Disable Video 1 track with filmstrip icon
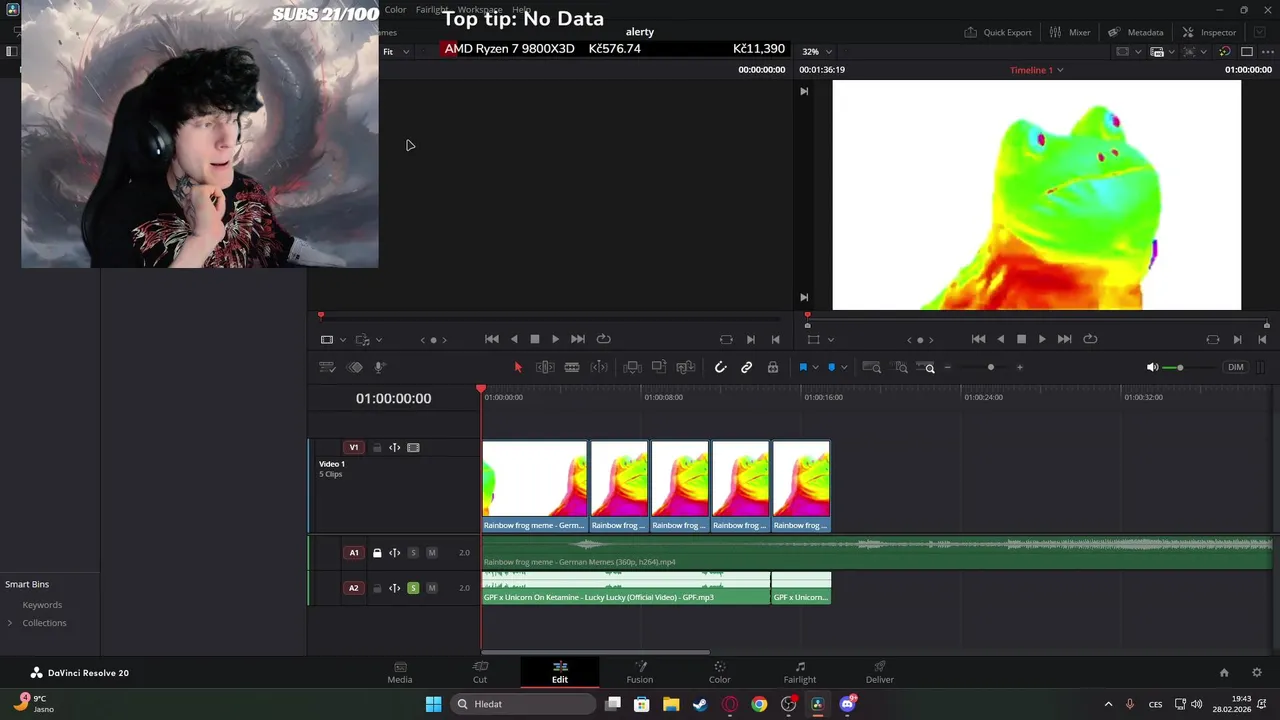The height and width of the screenshot is (720, 1280). click(x=413, y=448)
